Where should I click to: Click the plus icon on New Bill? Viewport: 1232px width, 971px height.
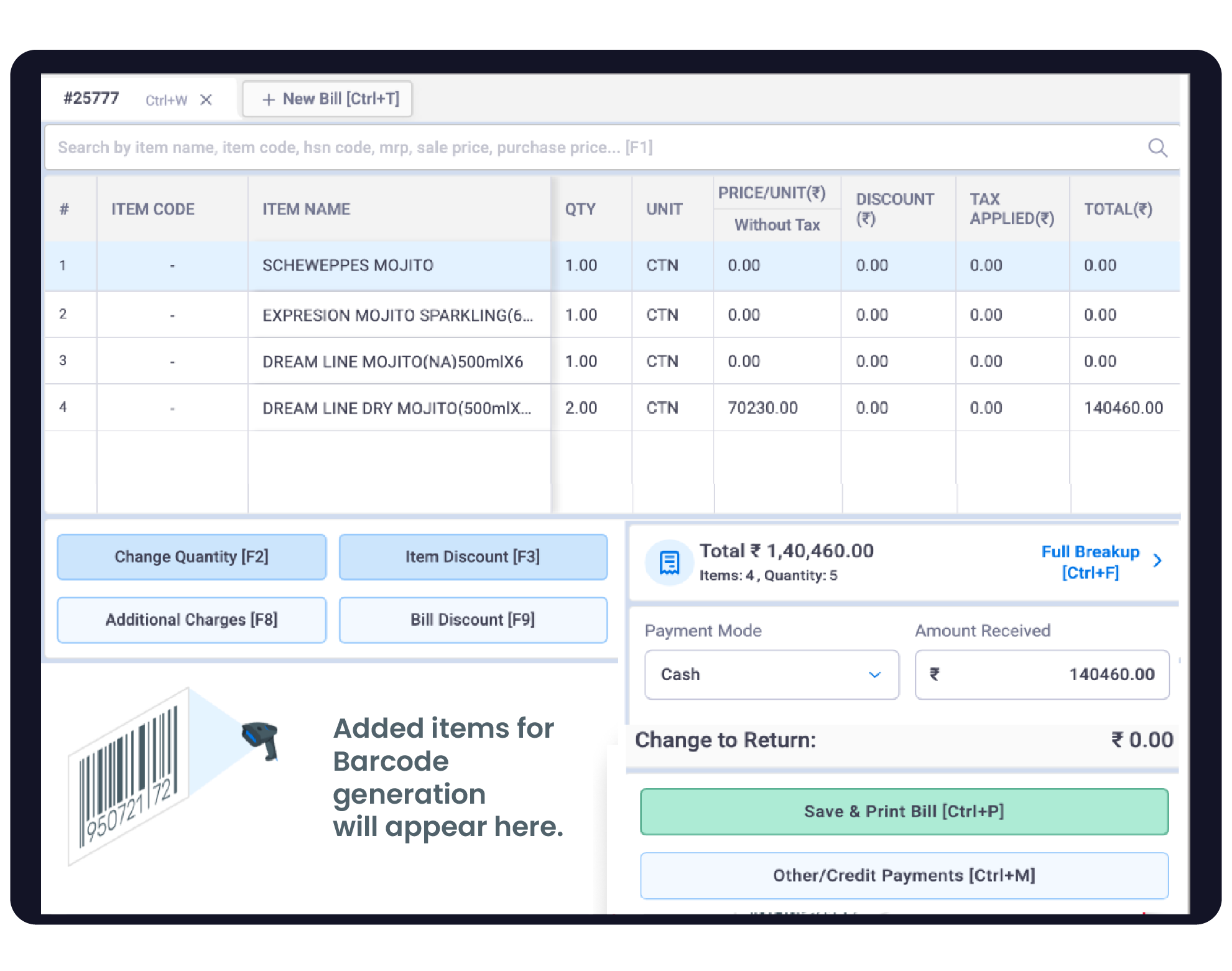click(269, 100)
